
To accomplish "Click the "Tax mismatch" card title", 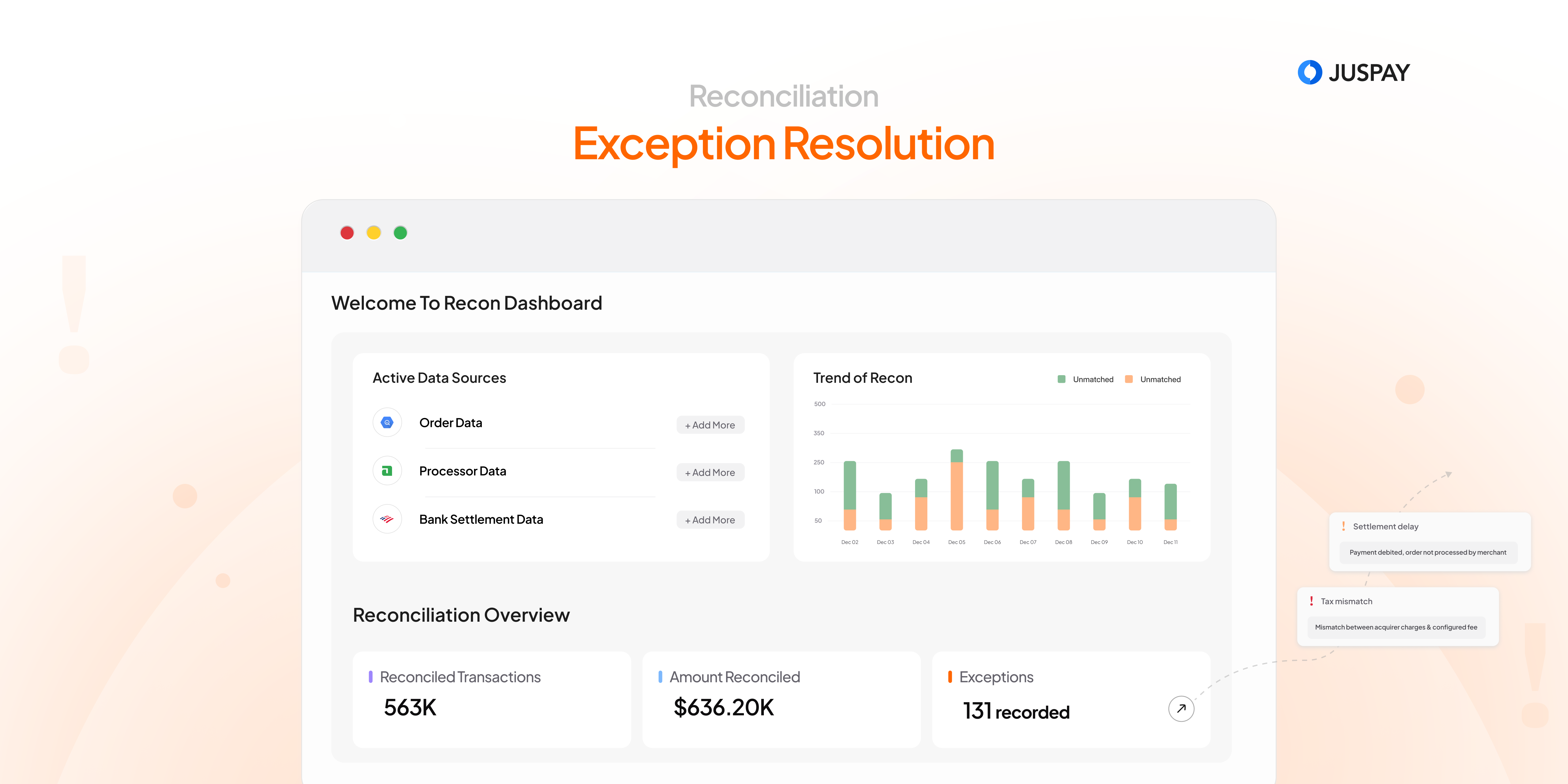I will pyautogui.click(x=1347, y=601).
